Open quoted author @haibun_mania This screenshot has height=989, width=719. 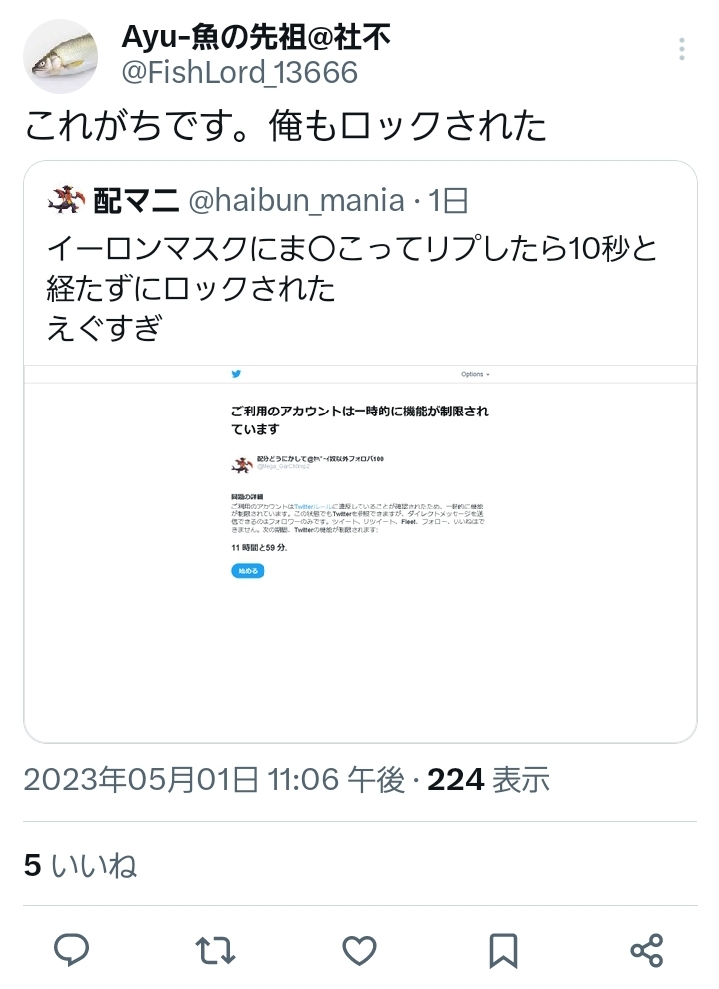coord(296,201)
